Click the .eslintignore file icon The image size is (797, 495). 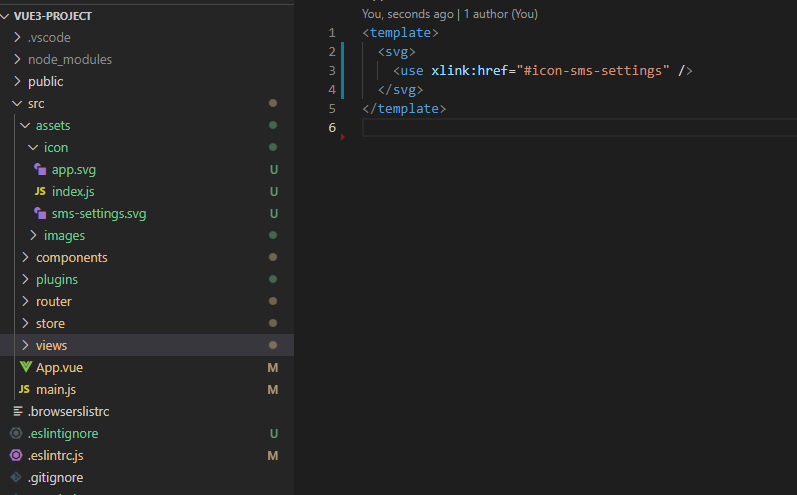click(x=16, y=433)
